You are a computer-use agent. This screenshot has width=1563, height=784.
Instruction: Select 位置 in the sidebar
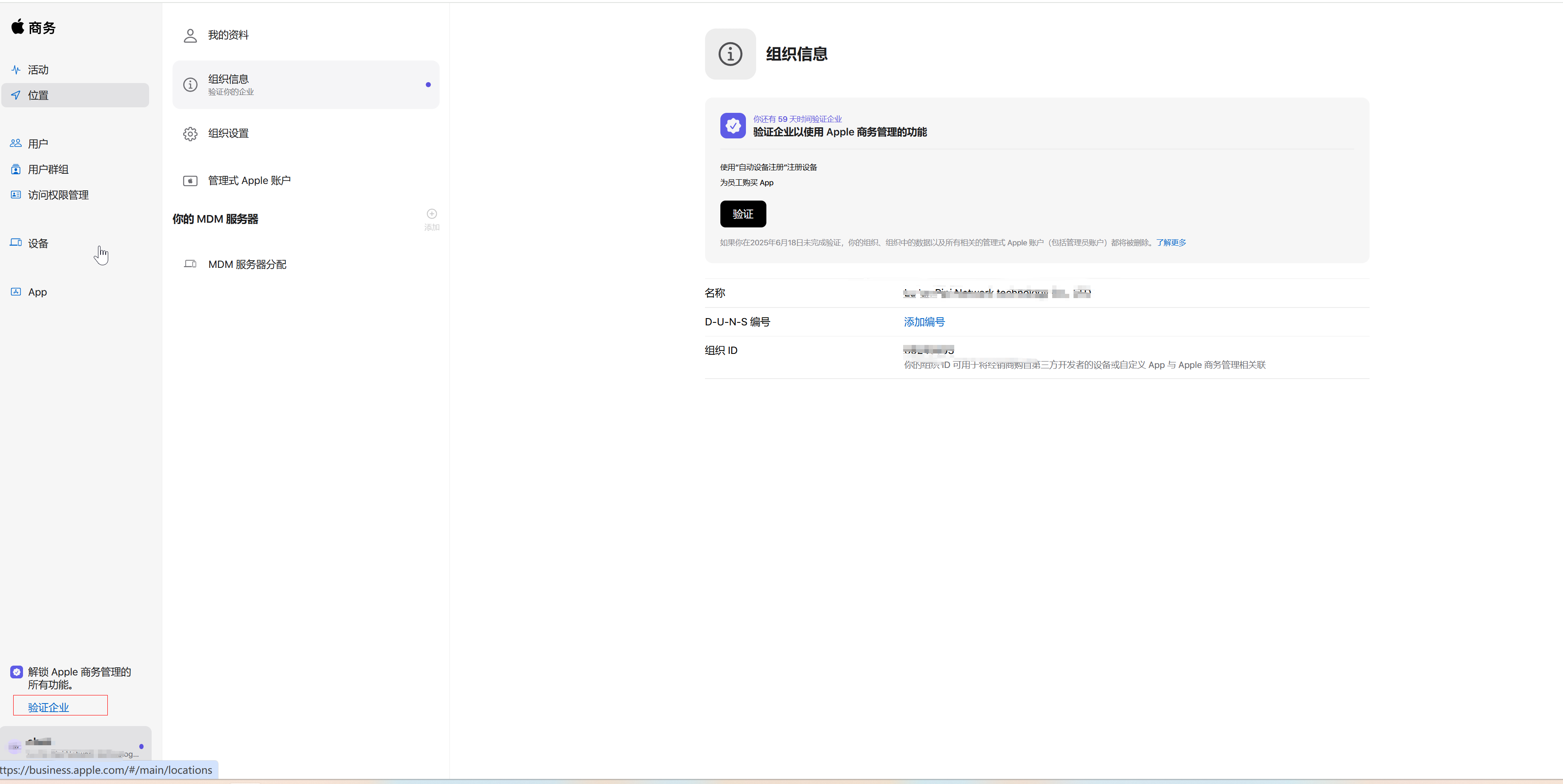[75, 95]
